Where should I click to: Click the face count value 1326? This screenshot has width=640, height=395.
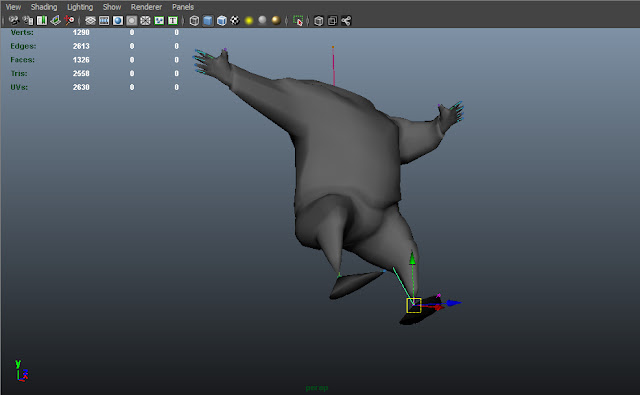click(x=81, y=60)
